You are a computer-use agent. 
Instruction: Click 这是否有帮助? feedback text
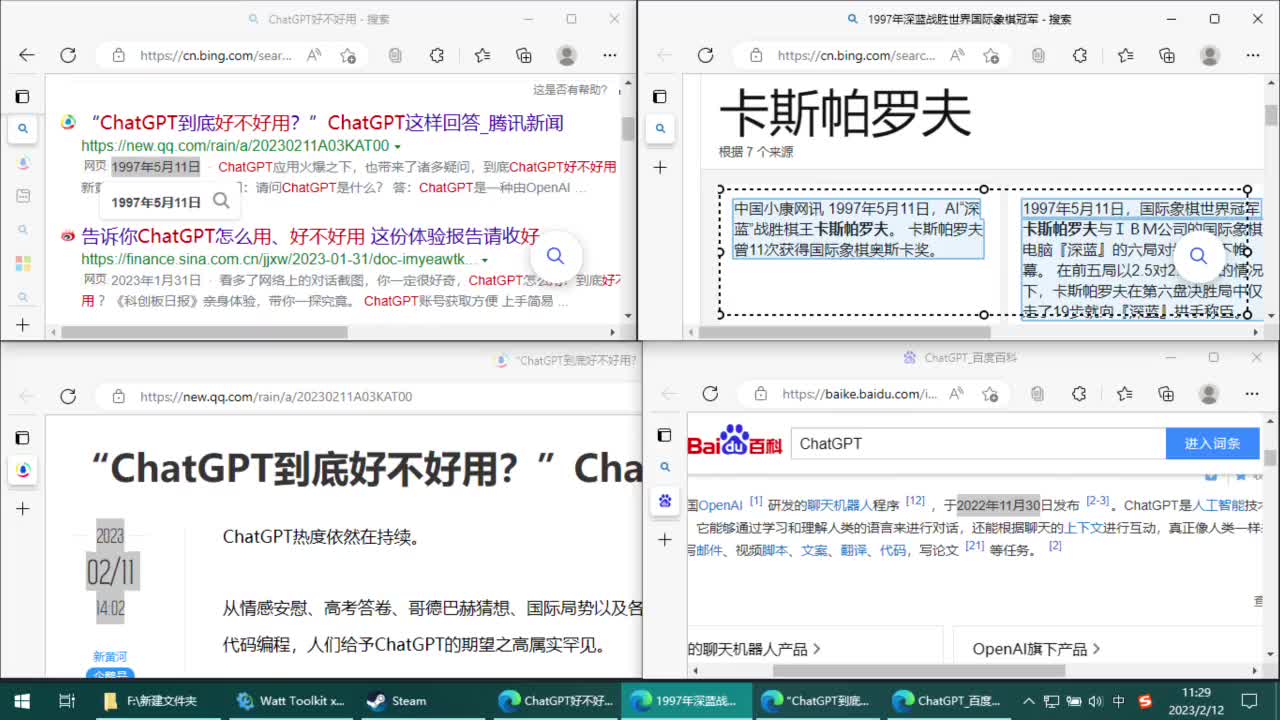click(570, 89)
